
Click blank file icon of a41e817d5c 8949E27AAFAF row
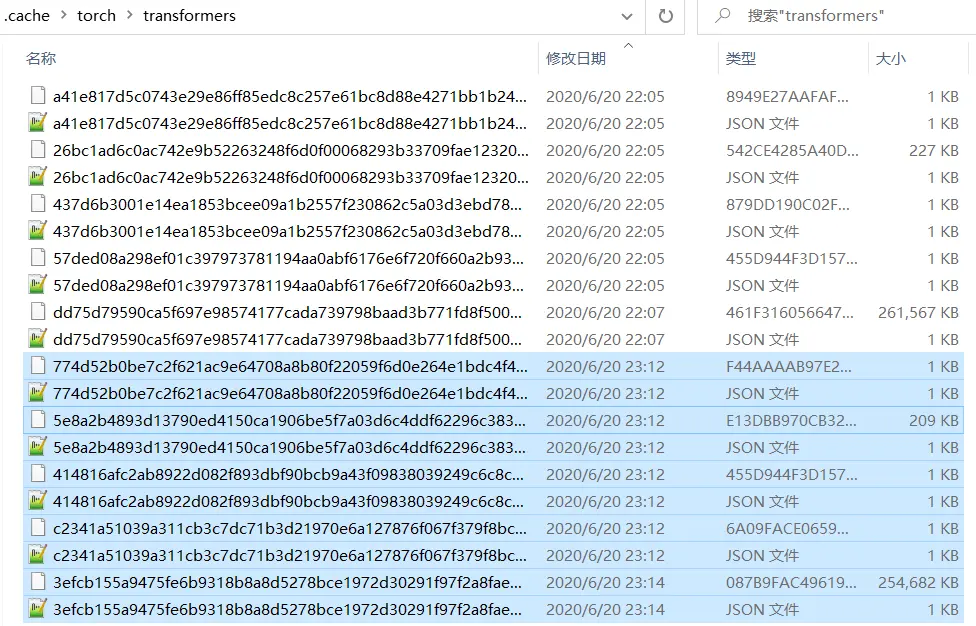(x=38, y=96)
